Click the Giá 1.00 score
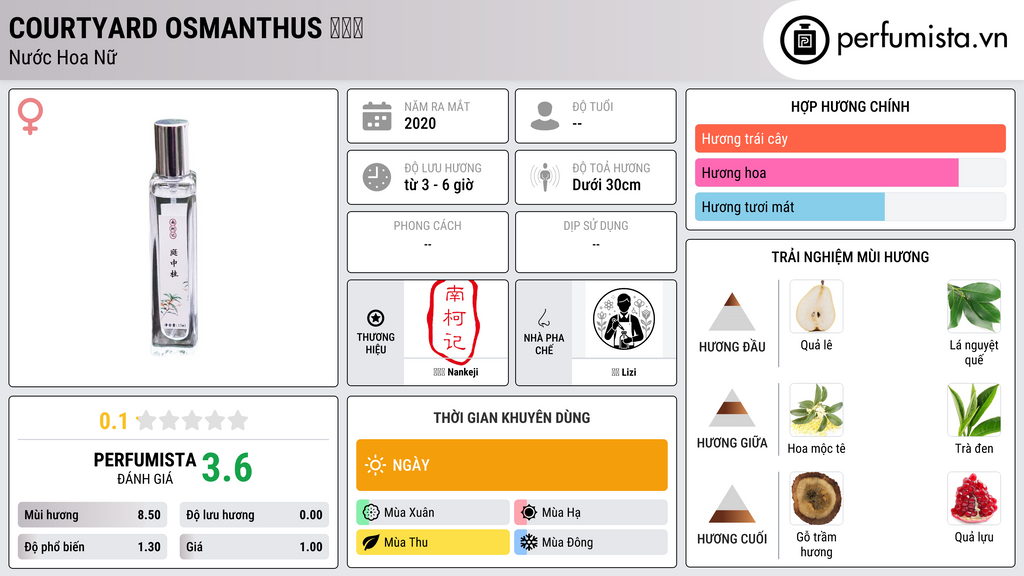The width and height of the screenshot is (1024, 576). coord(254,547)
